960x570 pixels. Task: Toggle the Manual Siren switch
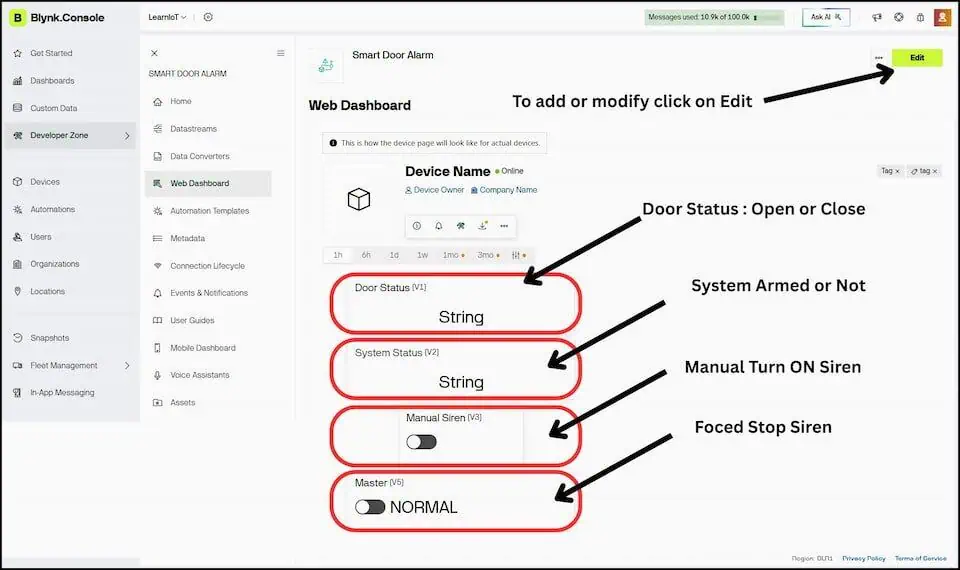[421, 442]
